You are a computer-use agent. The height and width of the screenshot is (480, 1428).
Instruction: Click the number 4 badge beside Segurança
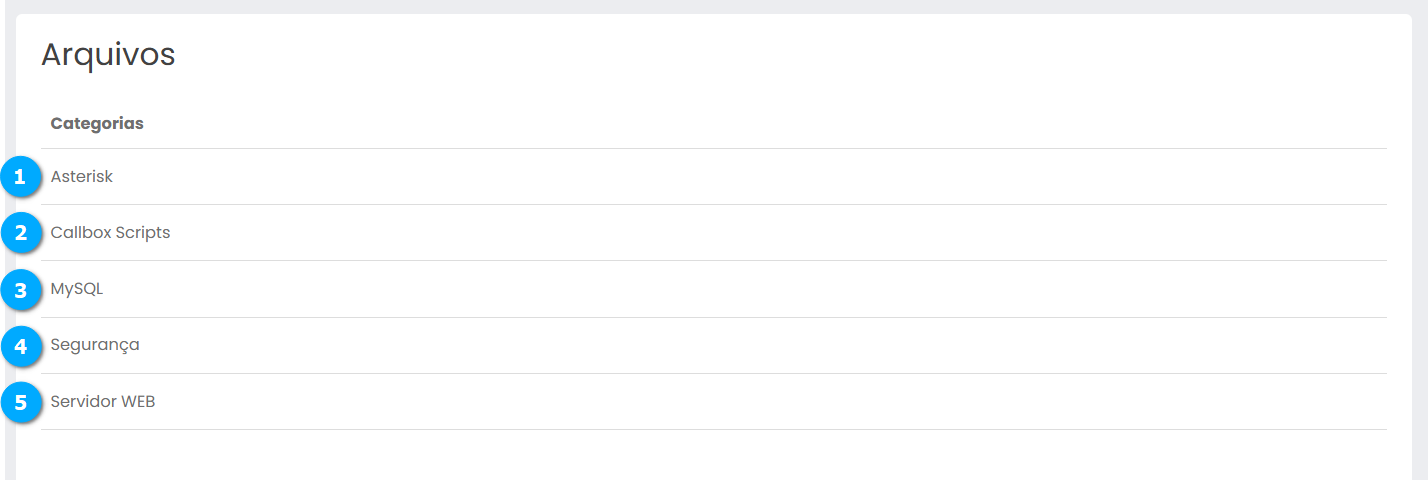click(x=20, y=347)
